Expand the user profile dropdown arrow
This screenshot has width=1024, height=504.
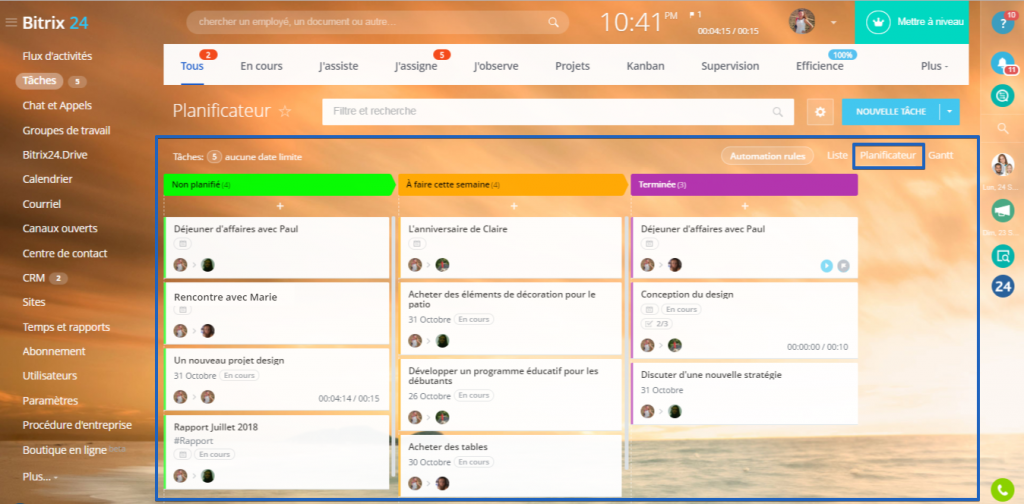click(x=833, y=22)
